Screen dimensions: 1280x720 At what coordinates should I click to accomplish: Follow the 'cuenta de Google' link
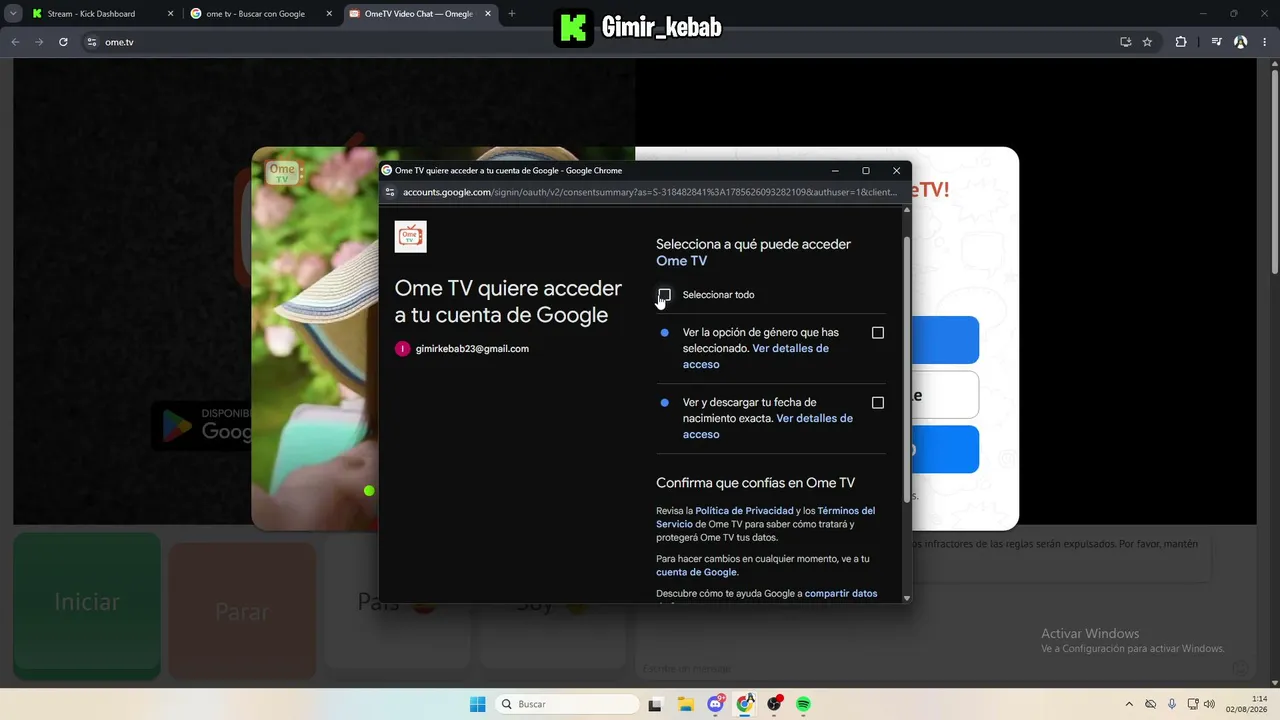pos(696,572)
